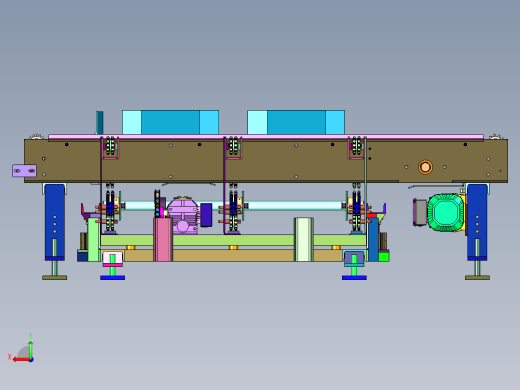
Task: Select the lilac slotted bracket on the frame end
Action: [x=24, y=171]
